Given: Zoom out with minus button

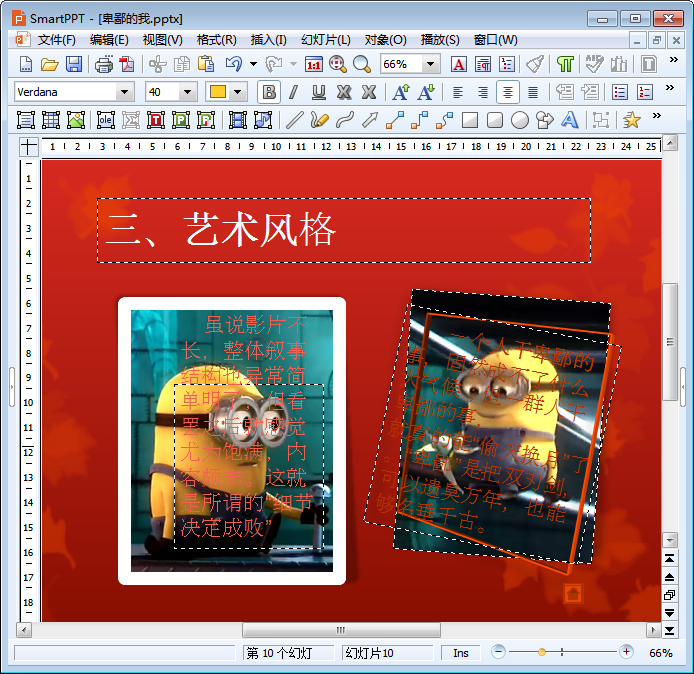Looking at the screenshot, I should (x=498, y=651).
